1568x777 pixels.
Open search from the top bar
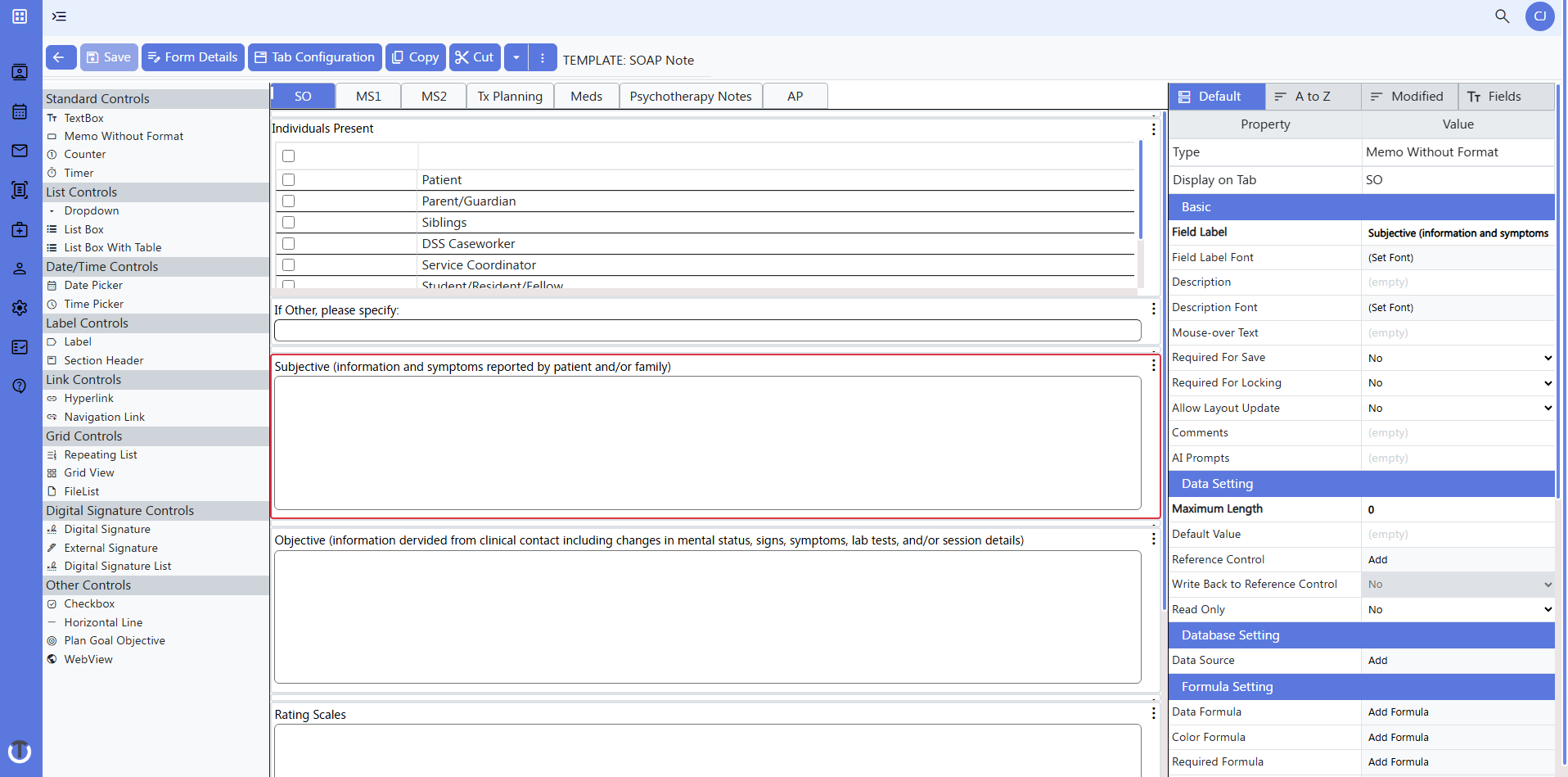pyautogui.click(x=1503, y=16)
